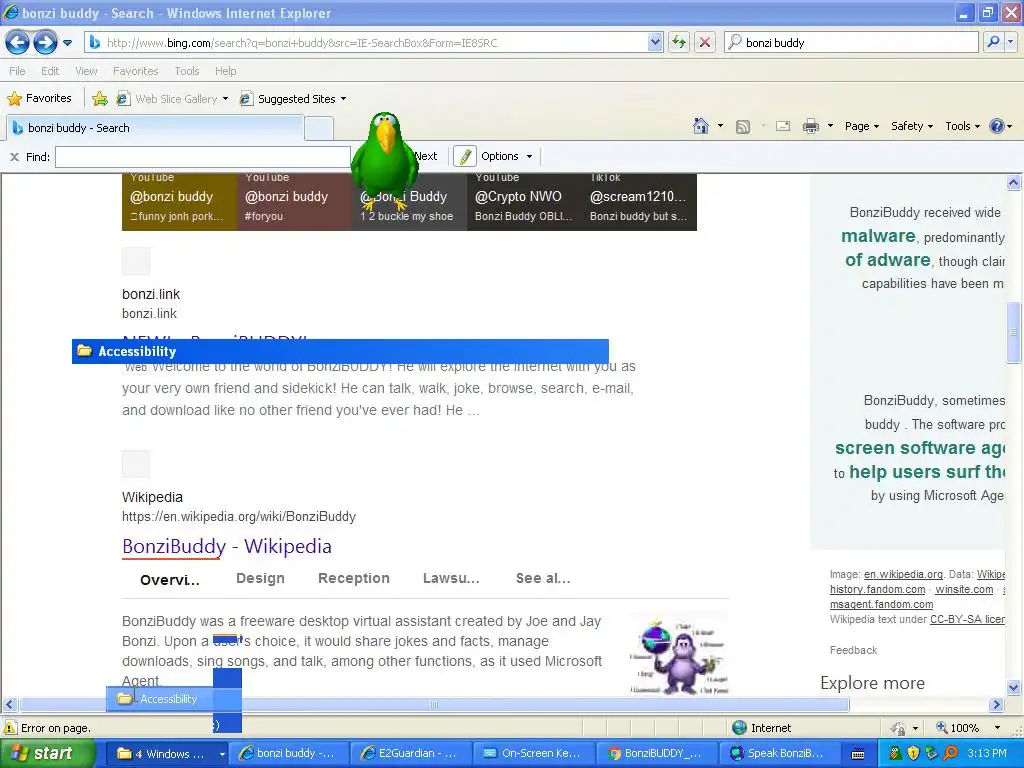Screen dimensions: 1024x768
Task: Open the search provider dropdown arrow
Action: 1010,42
